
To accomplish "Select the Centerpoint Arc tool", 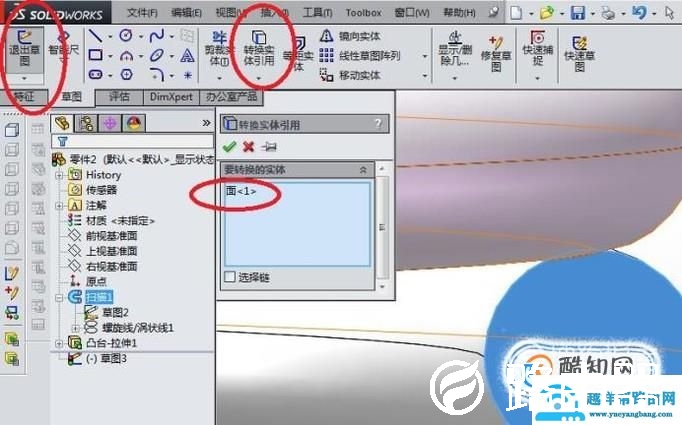I will pyautogui.click(x=126, y=55).
